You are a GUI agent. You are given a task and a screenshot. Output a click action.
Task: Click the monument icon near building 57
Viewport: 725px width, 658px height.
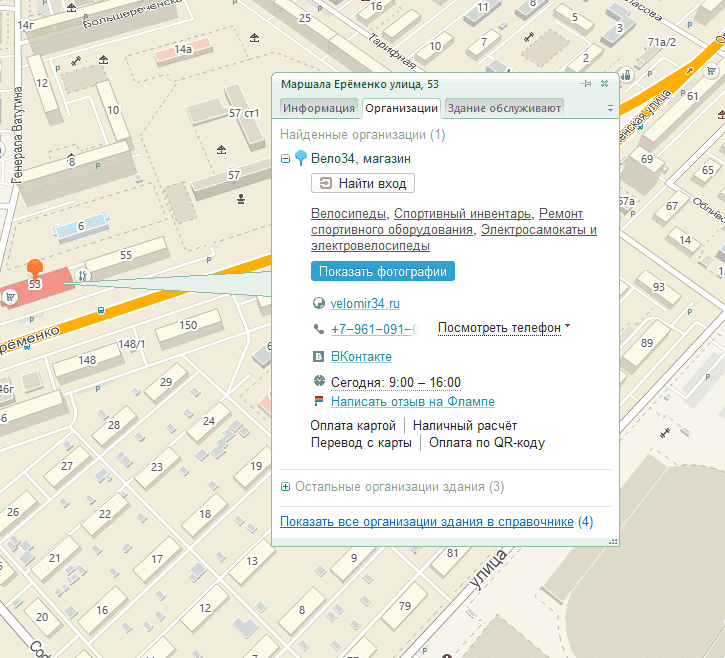click(241, 199)
